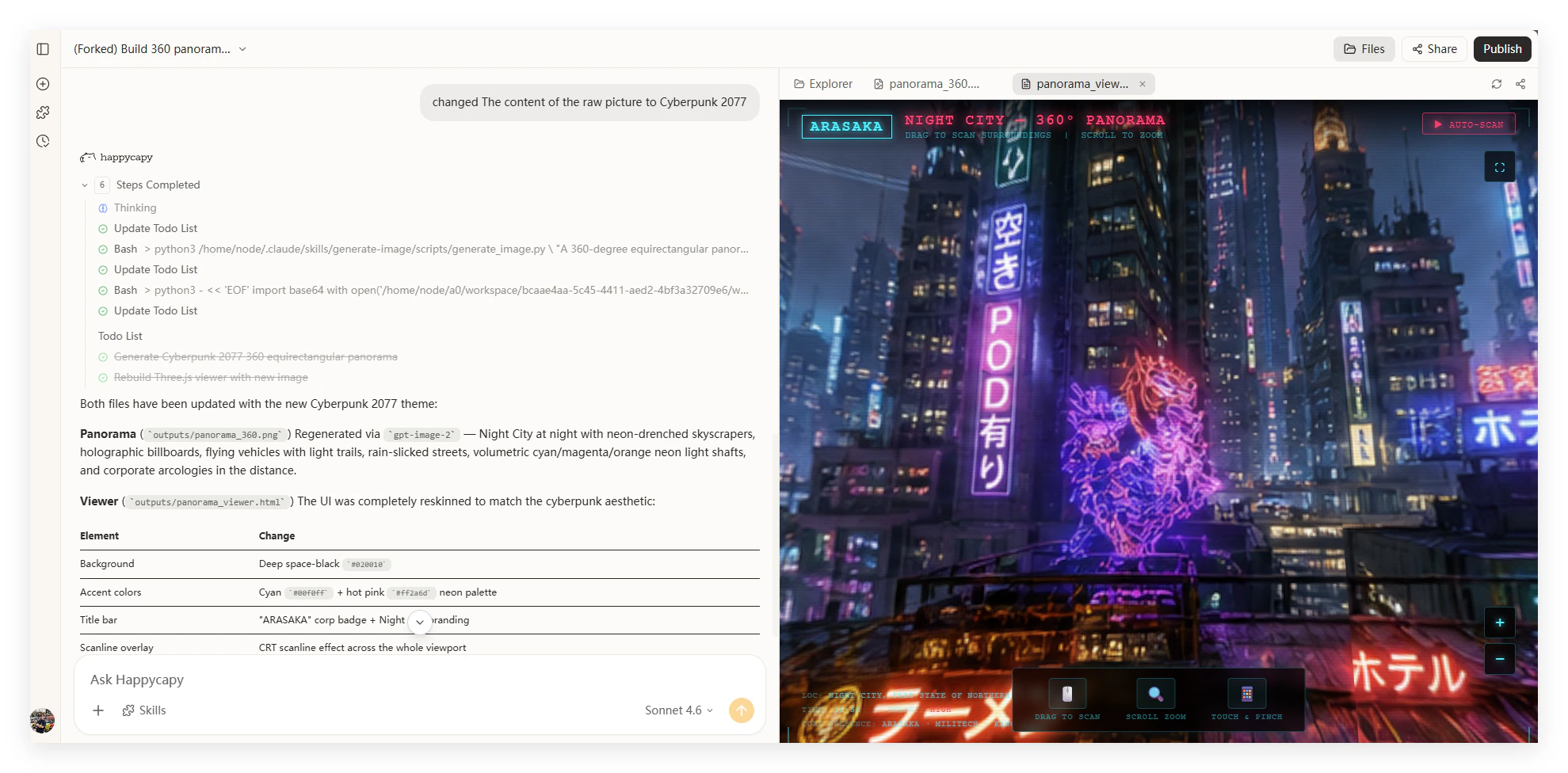Open the project title dropdown

pos(242,49)
